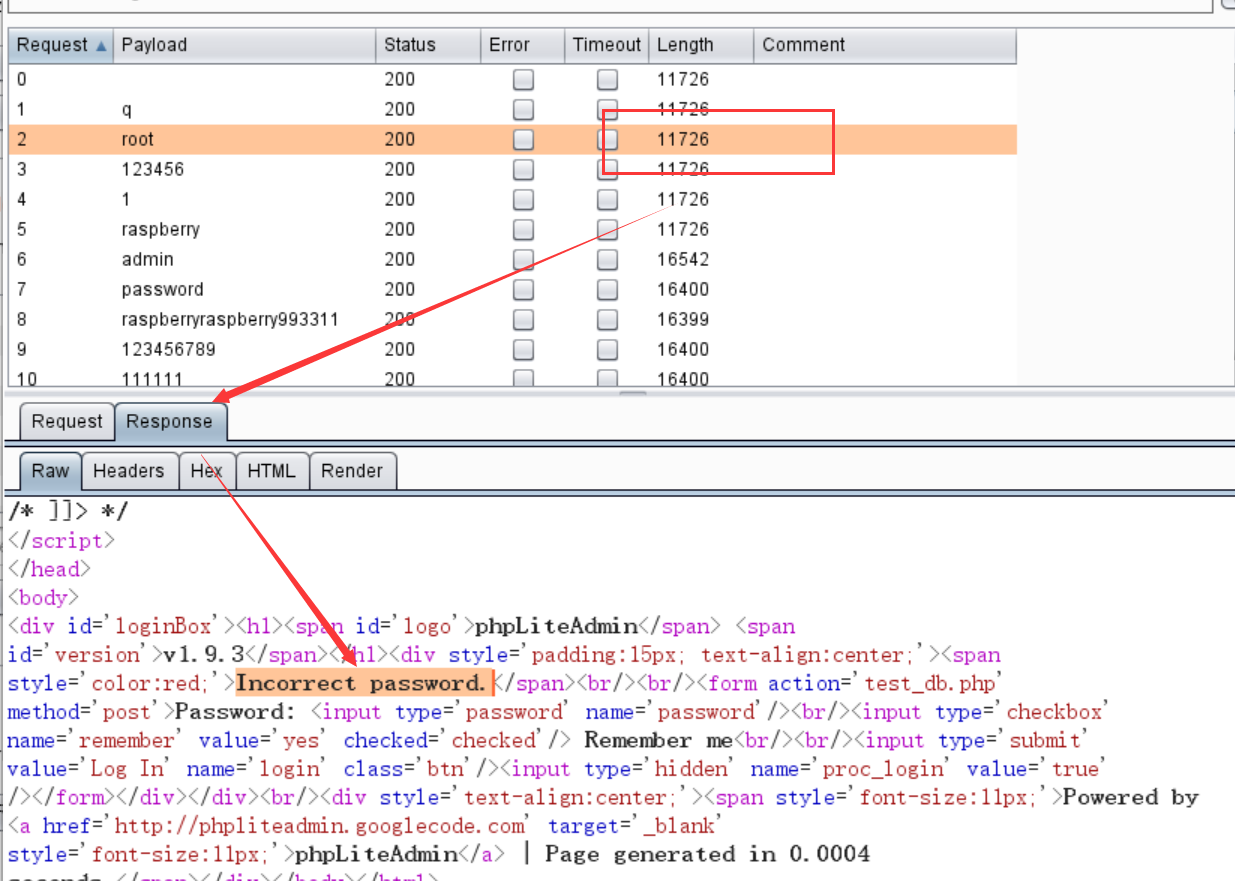Viewport: 1235px width, 881px height.
Task: Toggle Timeout checkbox for payload 123456789
Action: 607,350
